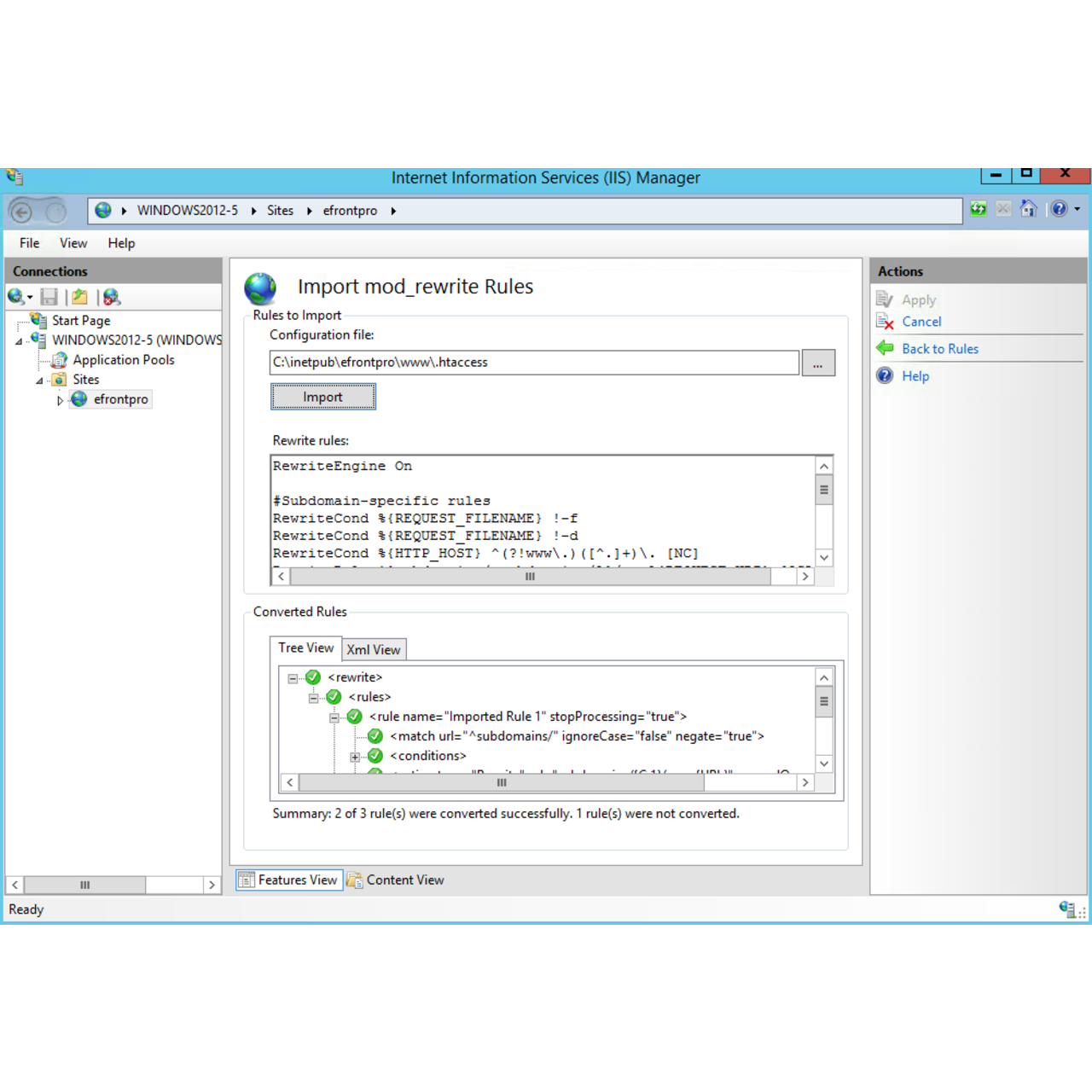Click the home icon in the address bar

point(1029,209)
